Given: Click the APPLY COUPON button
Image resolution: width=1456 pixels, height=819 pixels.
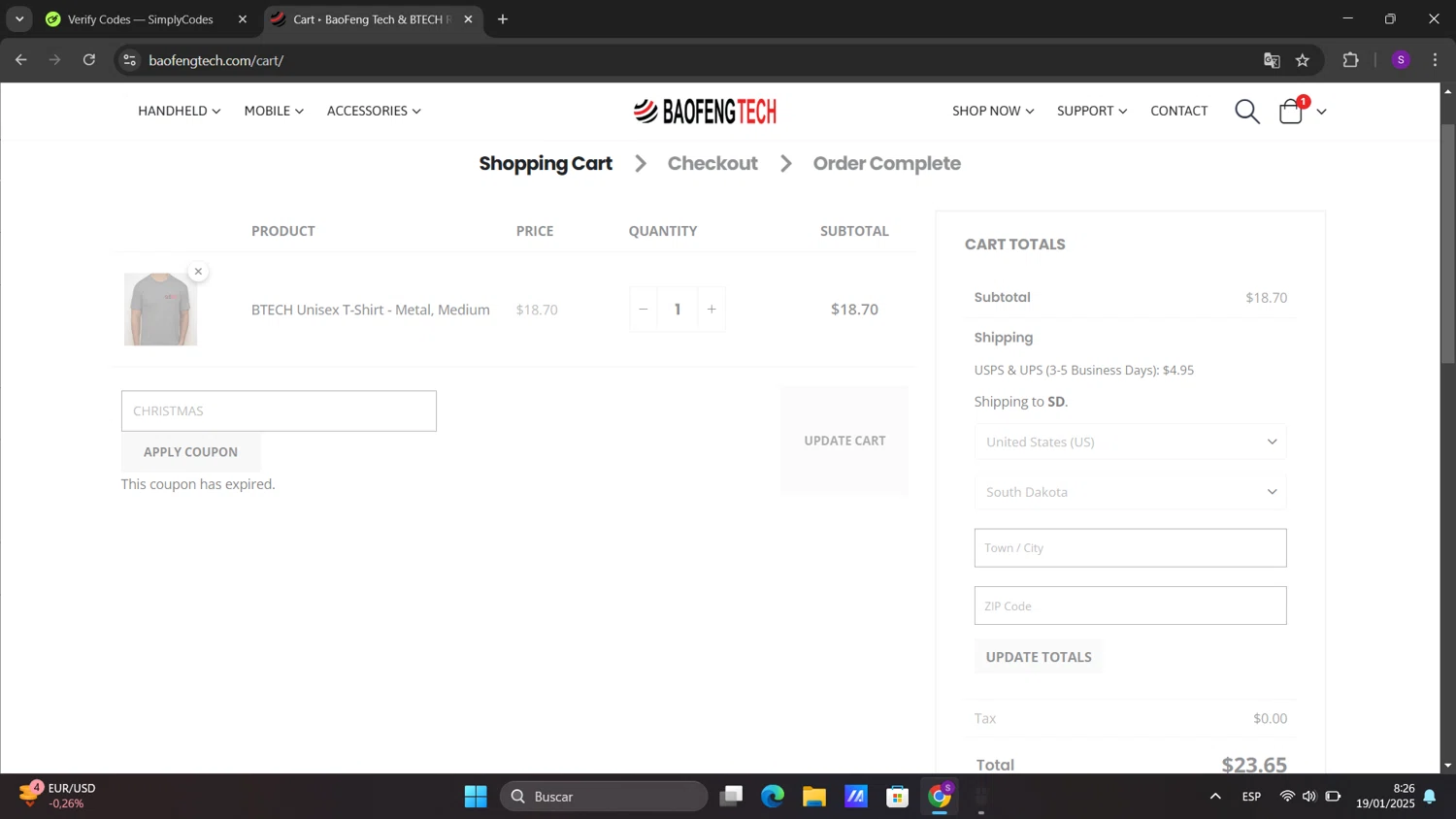Looking at the screenshot, I should [191, 452].
